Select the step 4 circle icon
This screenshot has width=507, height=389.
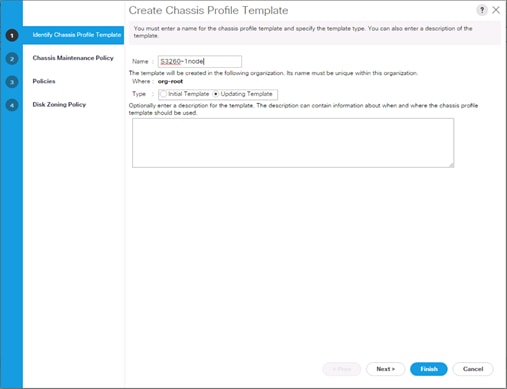click(x=12, y=105)
